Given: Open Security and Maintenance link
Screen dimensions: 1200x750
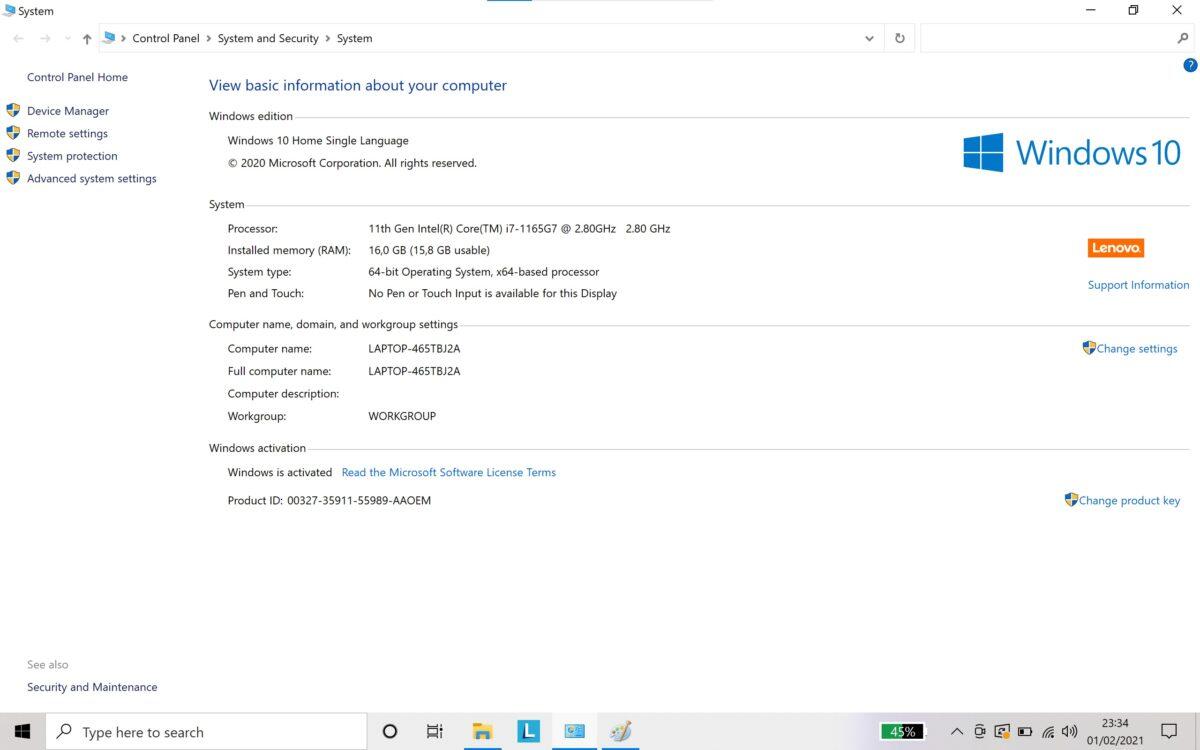Looking at the screenshot, I should click(92, 687).
